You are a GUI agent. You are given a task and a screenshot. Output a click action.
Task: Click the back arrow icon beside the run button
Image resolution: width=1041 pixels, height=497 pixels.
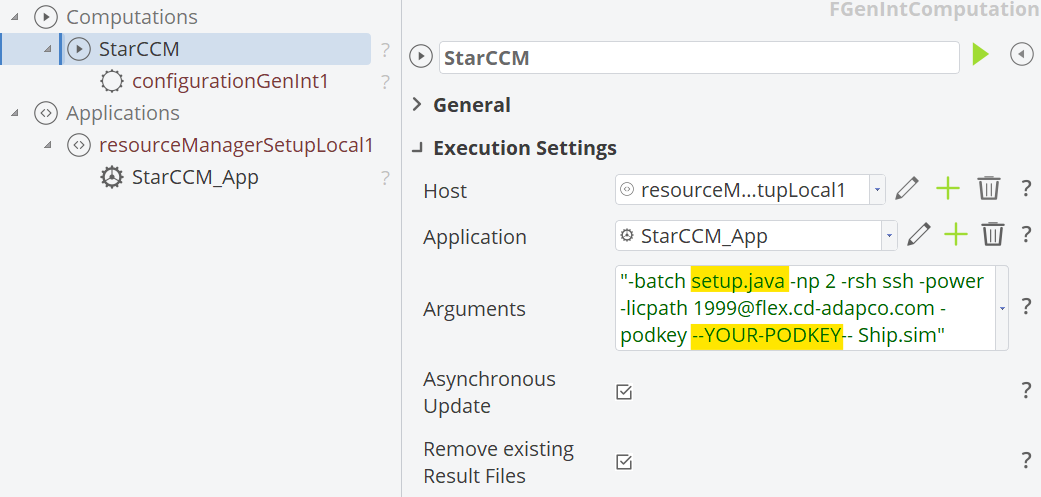click(x=1022, y=55)
